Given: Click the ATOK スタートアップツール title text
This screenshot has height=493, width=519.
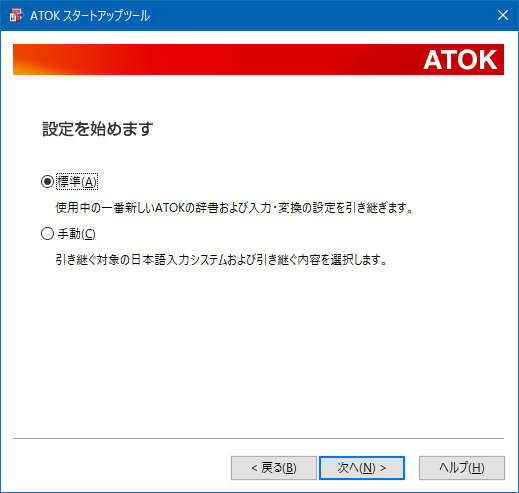Looking at the screenshot, I should tap(90, 16).
